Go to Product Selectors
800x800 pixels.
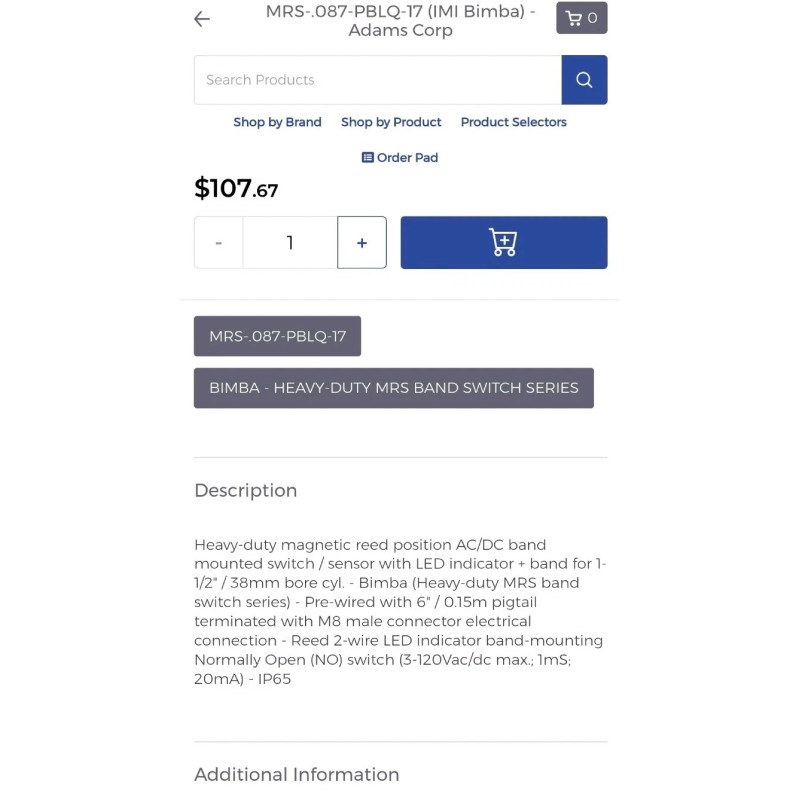(513, 122)
